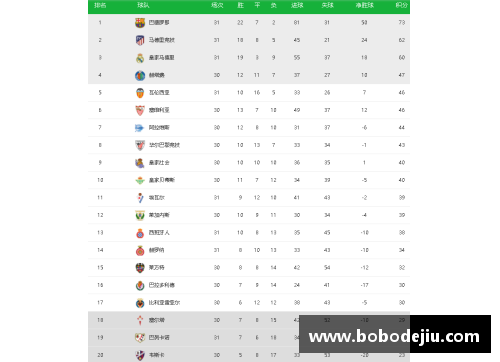Click the Real Betis green crest

point(140,180)
